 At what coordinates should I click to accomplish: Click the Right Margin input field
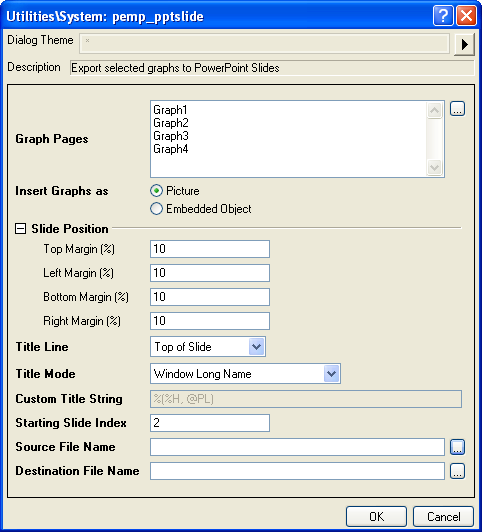(x=210, y=321)
